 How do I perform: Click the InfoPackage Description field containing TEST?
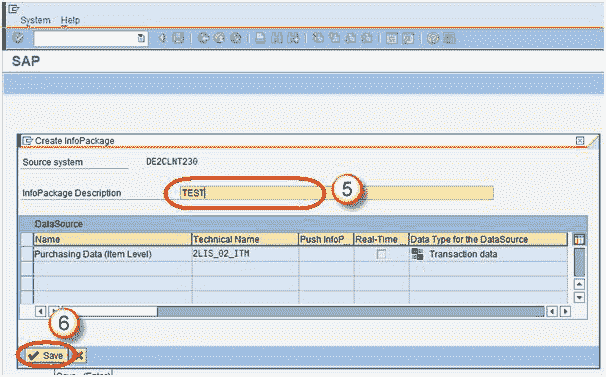(337, 193)
